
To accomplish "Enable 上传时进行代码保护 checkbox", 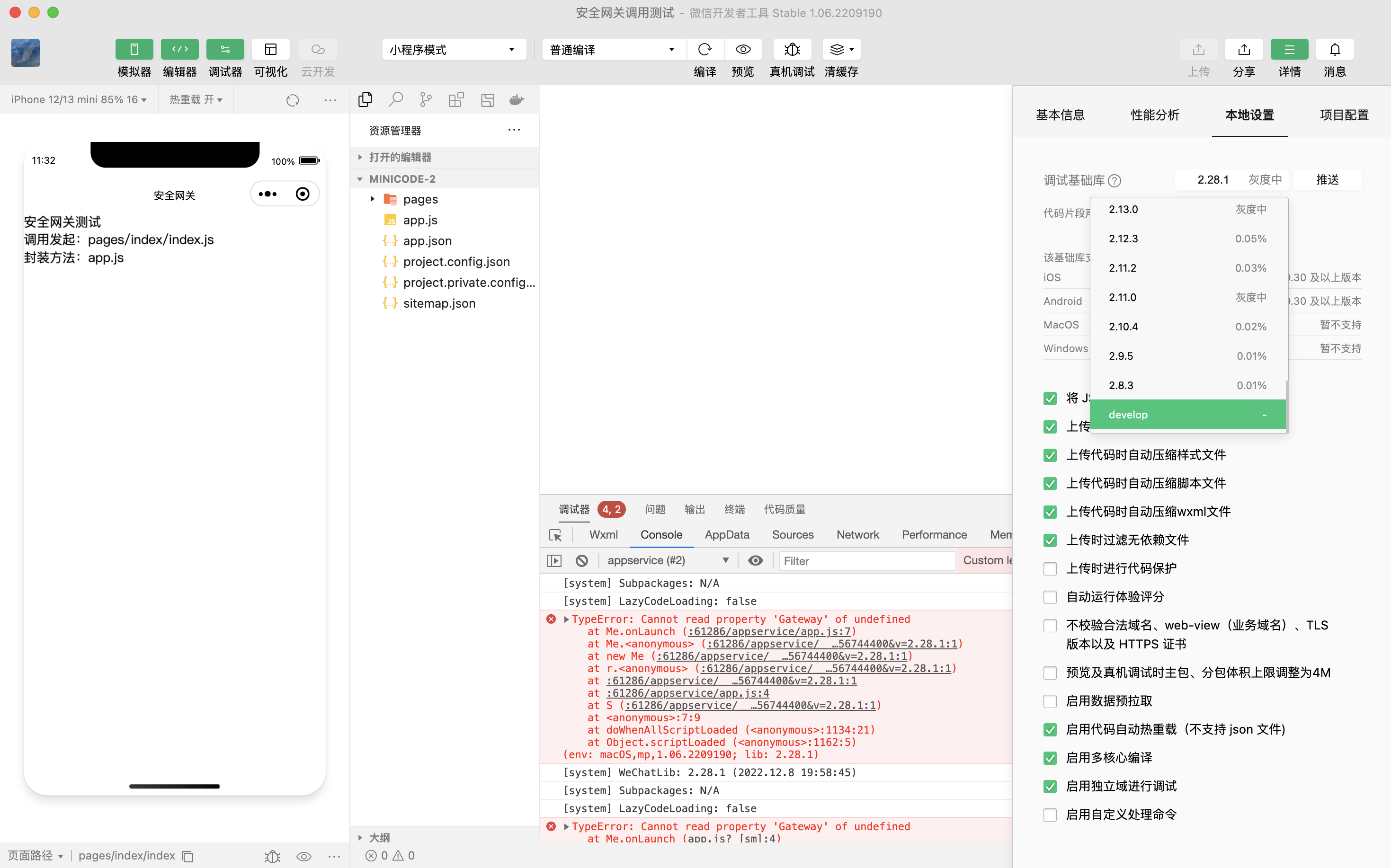I will click(x=1050, y=568).
